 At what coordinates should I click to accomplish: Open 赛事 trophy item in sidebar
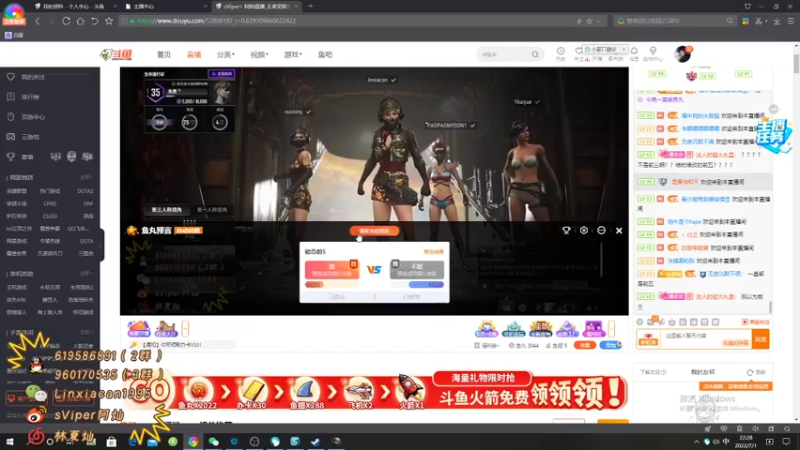pyautogui.click(x=20, y=157)
